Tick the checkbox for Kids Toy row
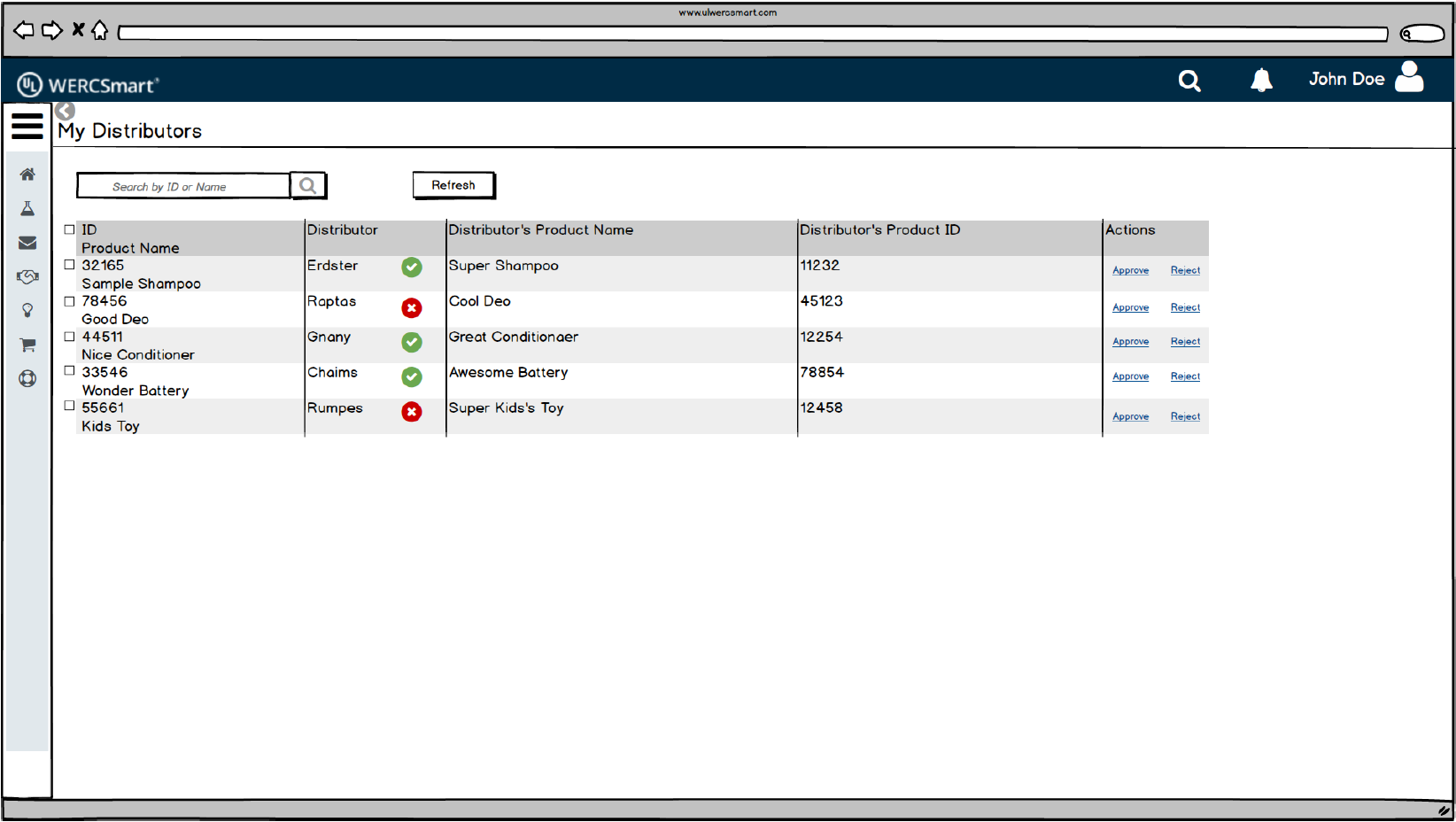This screenshot has height=822, width=1456. pyautogui.click(x=69, y=407)
